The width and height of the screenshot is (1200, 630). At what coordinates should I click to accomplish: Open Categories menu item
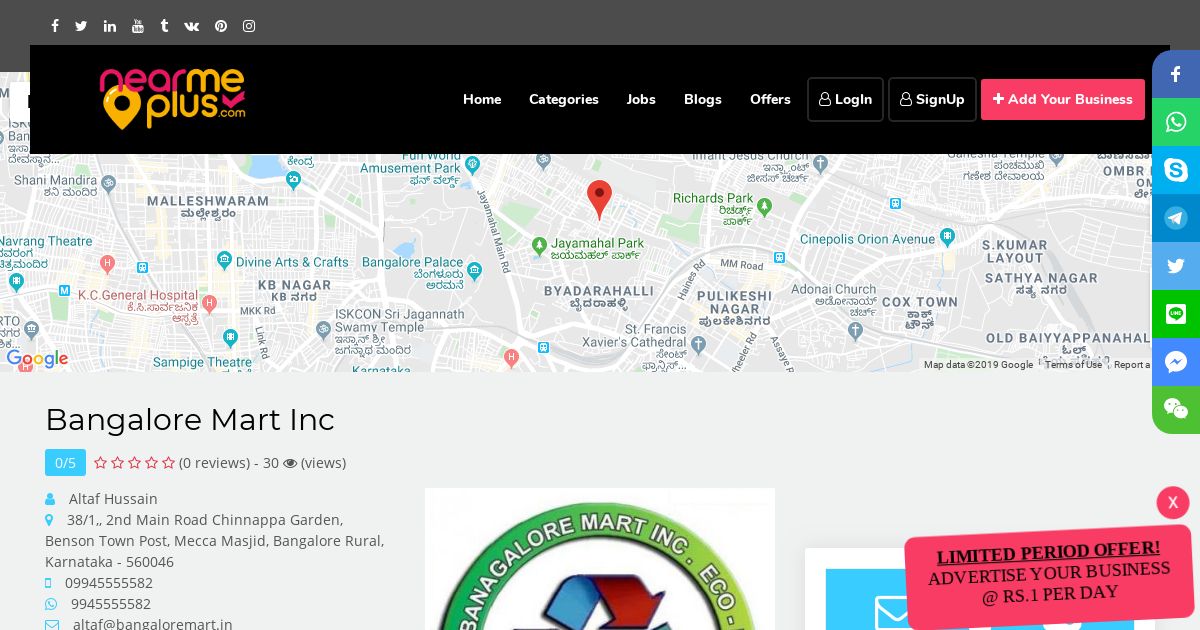point(564,99)
